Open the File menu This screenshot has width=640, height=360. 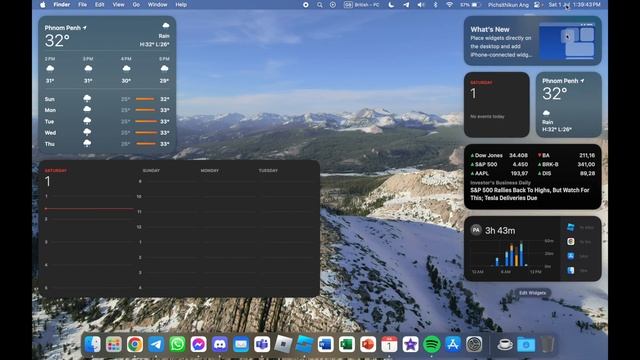pyautogui.click(x=82, y=4)
